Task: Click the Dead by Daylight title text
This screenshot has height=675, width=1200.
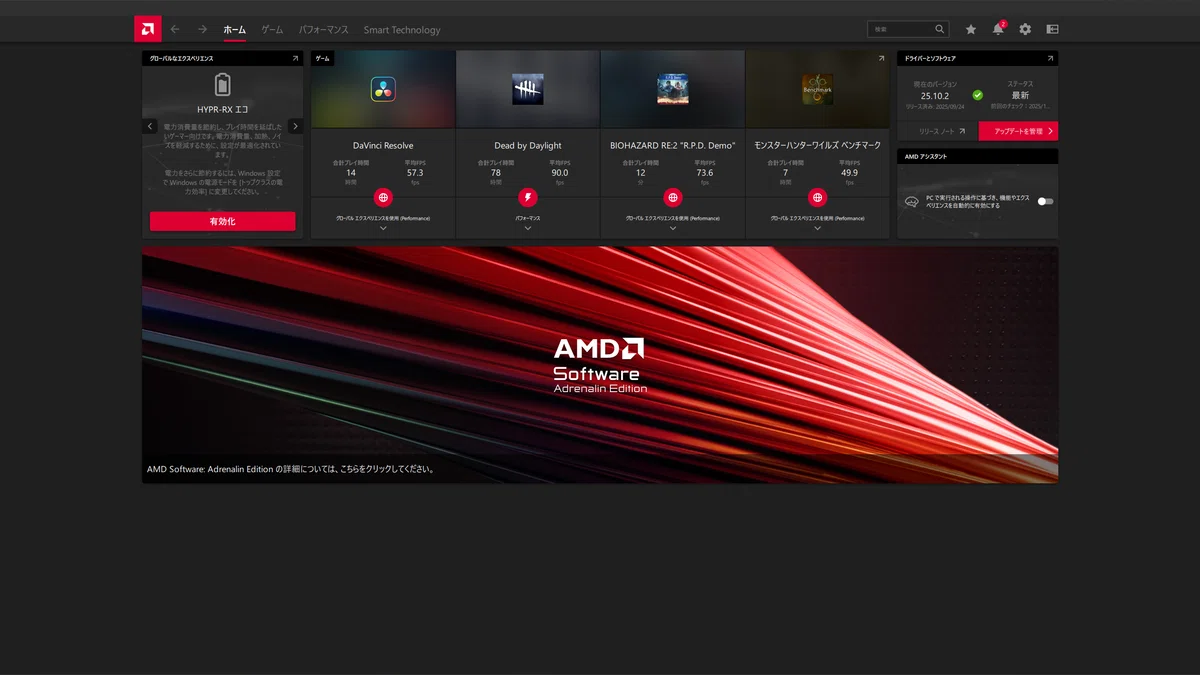Action: [x=528, y=145]
